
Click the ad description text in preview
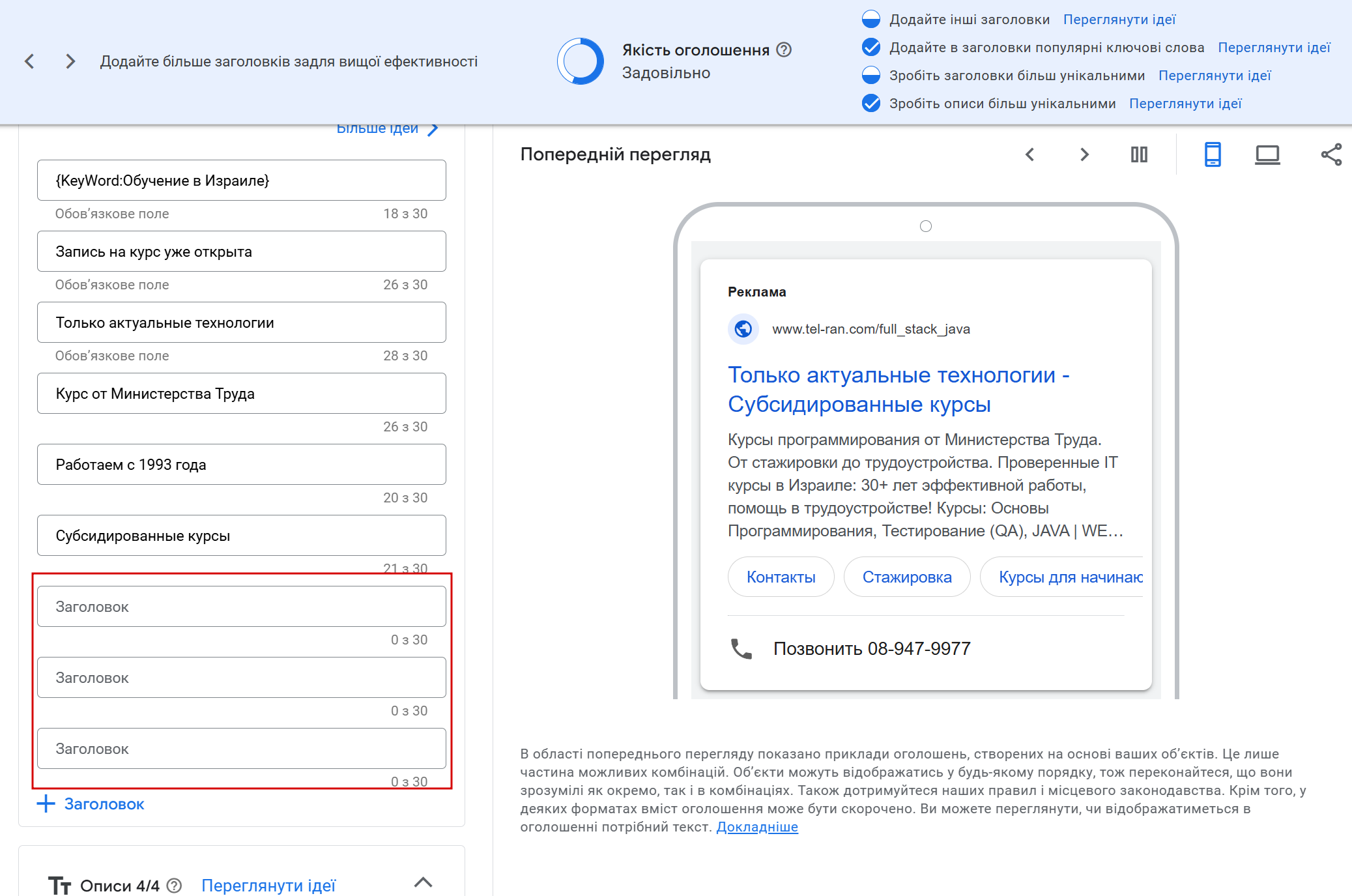(x=925, y=485)
